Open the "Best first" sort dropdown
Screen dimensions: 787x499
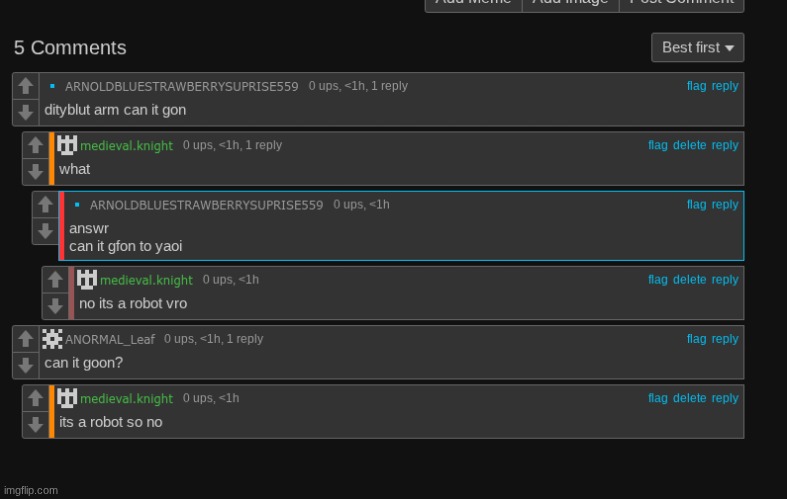point(697,47)
